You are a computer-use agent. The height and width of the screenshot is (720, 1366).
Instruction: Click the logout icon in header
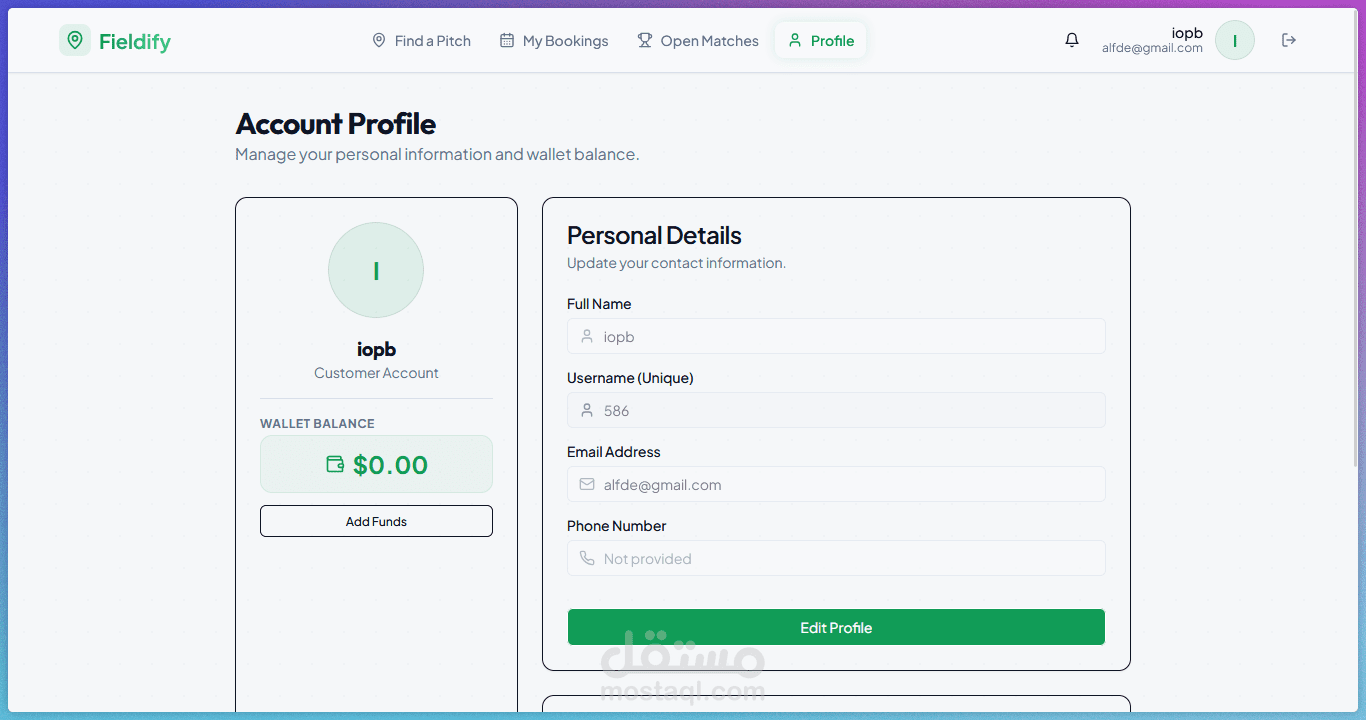click(1289, 40)
